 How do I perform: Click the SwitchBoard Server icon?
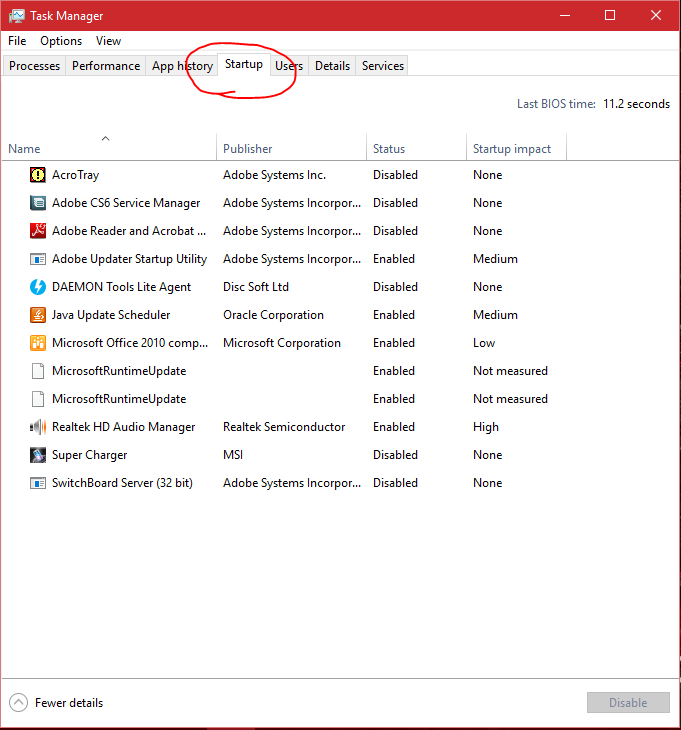(x=38, y=483)
